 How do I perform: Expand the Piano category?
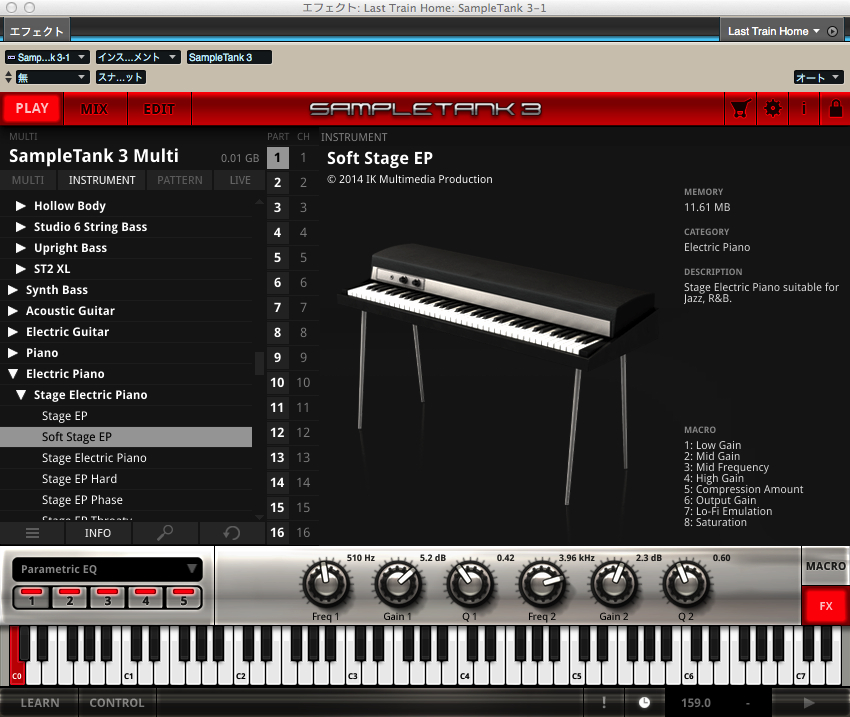[13, 353]
